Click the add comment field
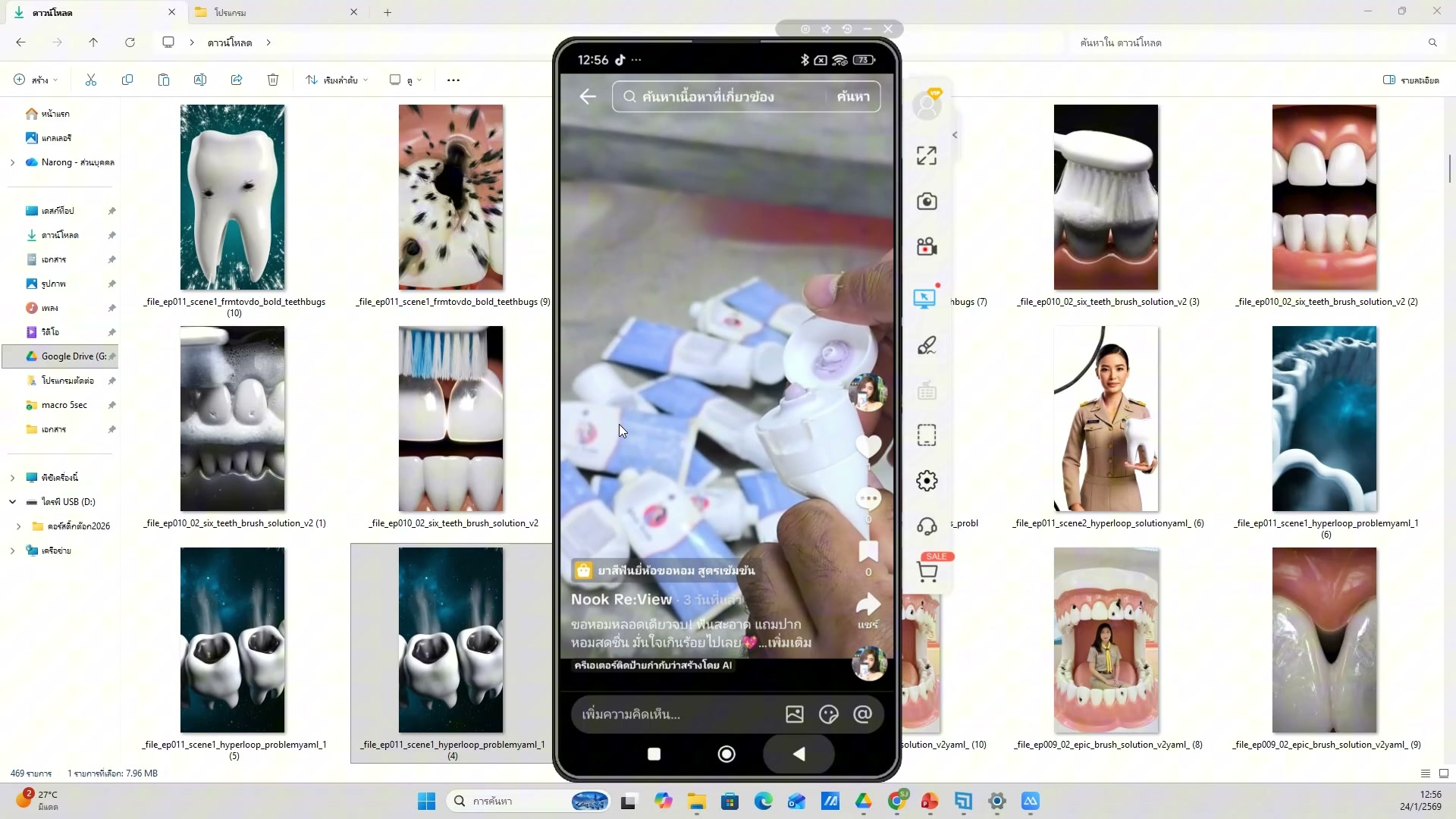 point(675,714)
